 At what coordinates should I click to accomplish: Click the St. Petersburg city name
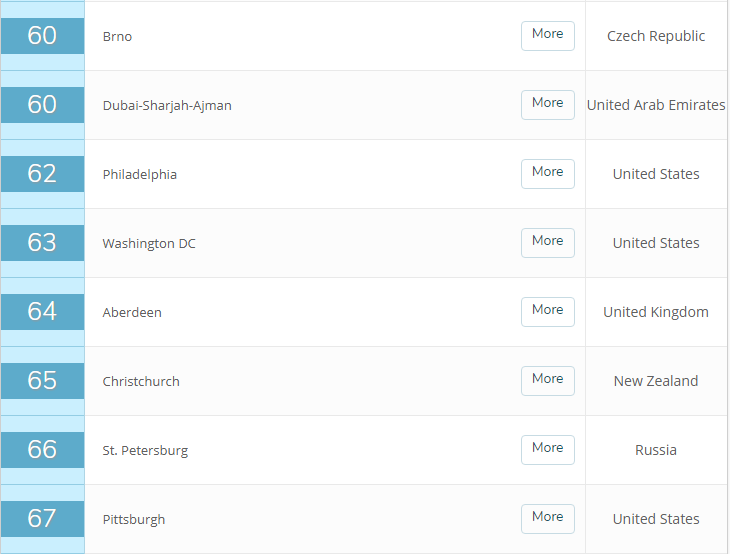(145, 451)
